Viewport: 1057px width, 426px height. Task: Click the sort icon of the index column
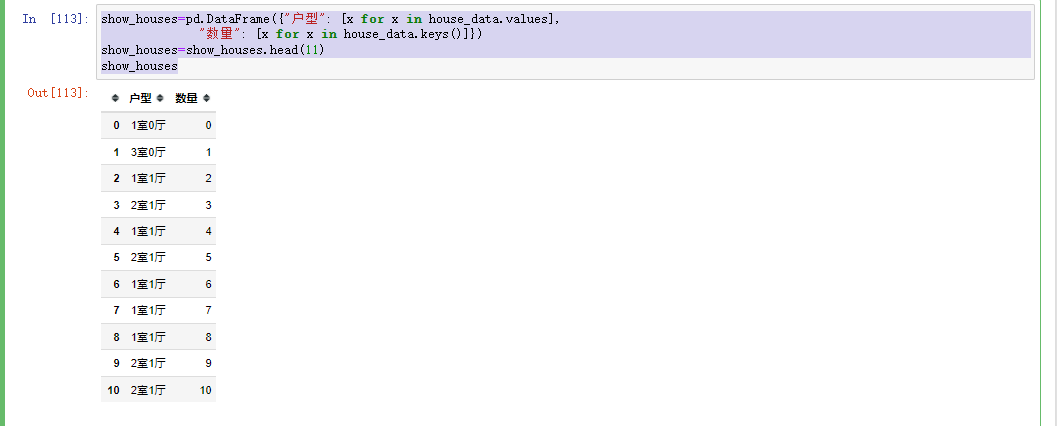coord(115,98)
